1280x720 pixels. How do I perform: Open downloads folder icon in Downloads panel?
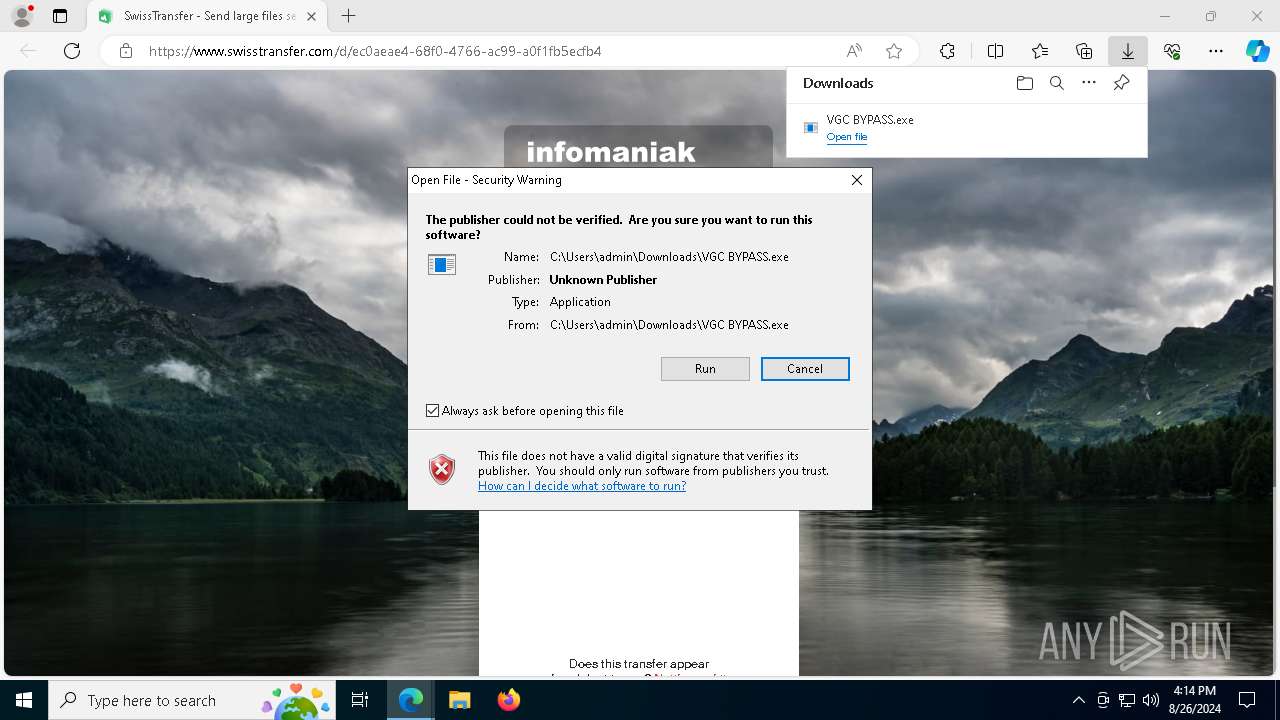(x=1024, y=83)
